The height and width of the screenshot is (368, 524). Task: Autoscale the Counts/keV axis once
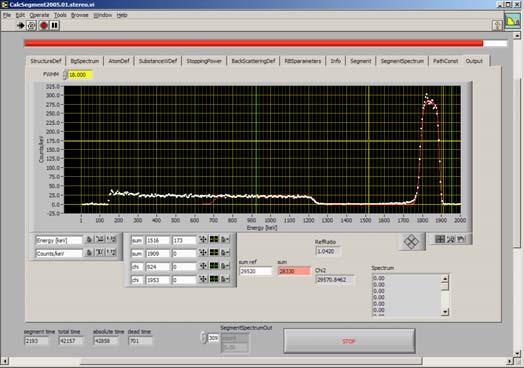pos(100,253)
